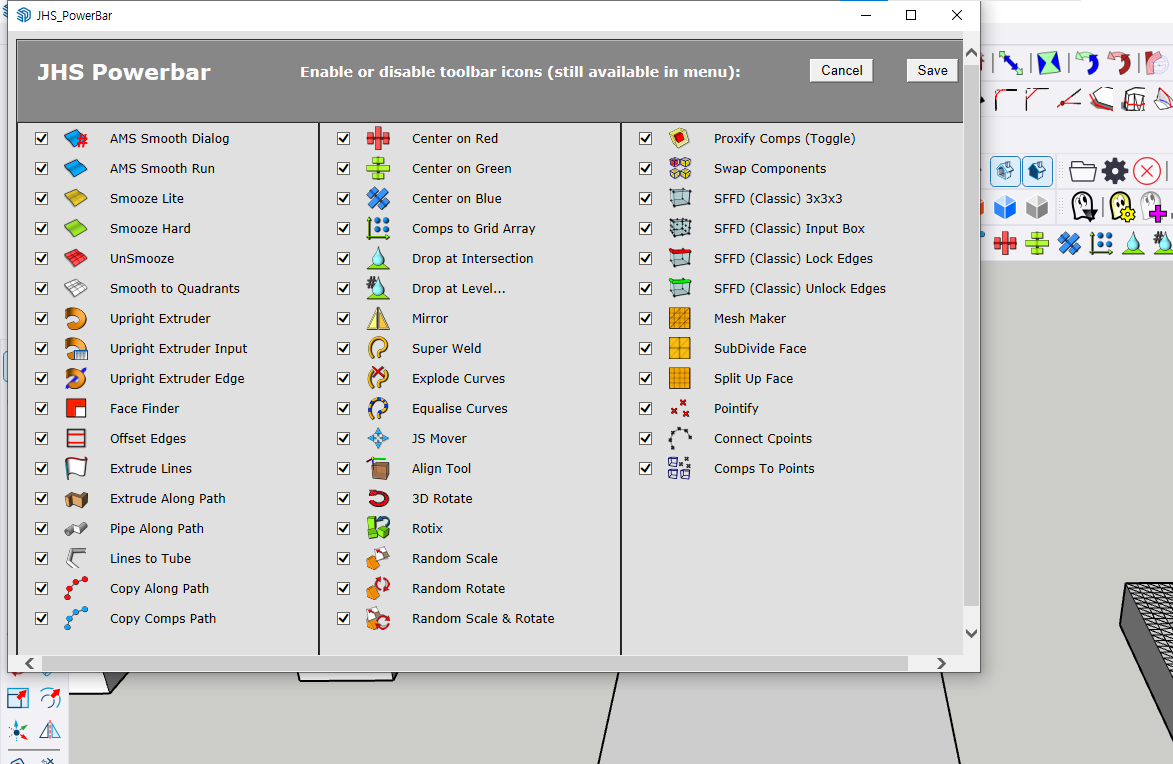
Task: Click the "Copy Comps Path" label
Action: point(163,618)
